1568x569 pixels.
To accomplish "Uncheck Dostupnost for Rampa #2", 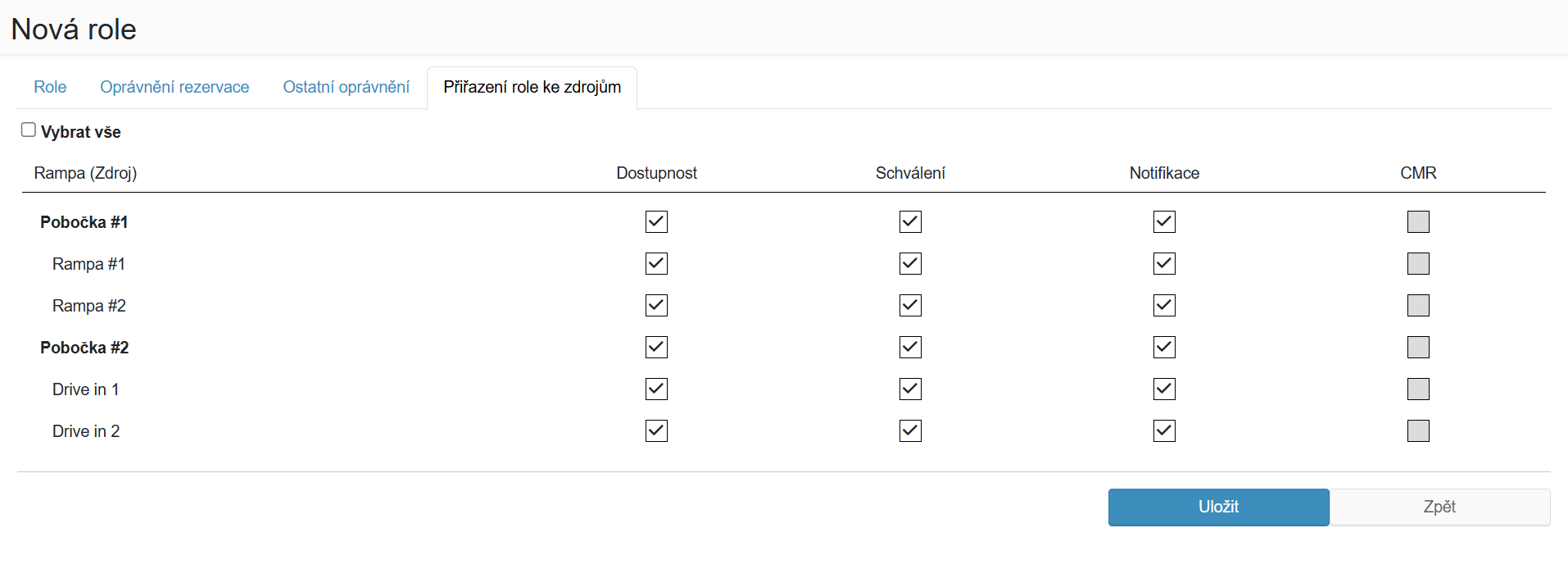I will pyautogui.click(x=656, y=305).
